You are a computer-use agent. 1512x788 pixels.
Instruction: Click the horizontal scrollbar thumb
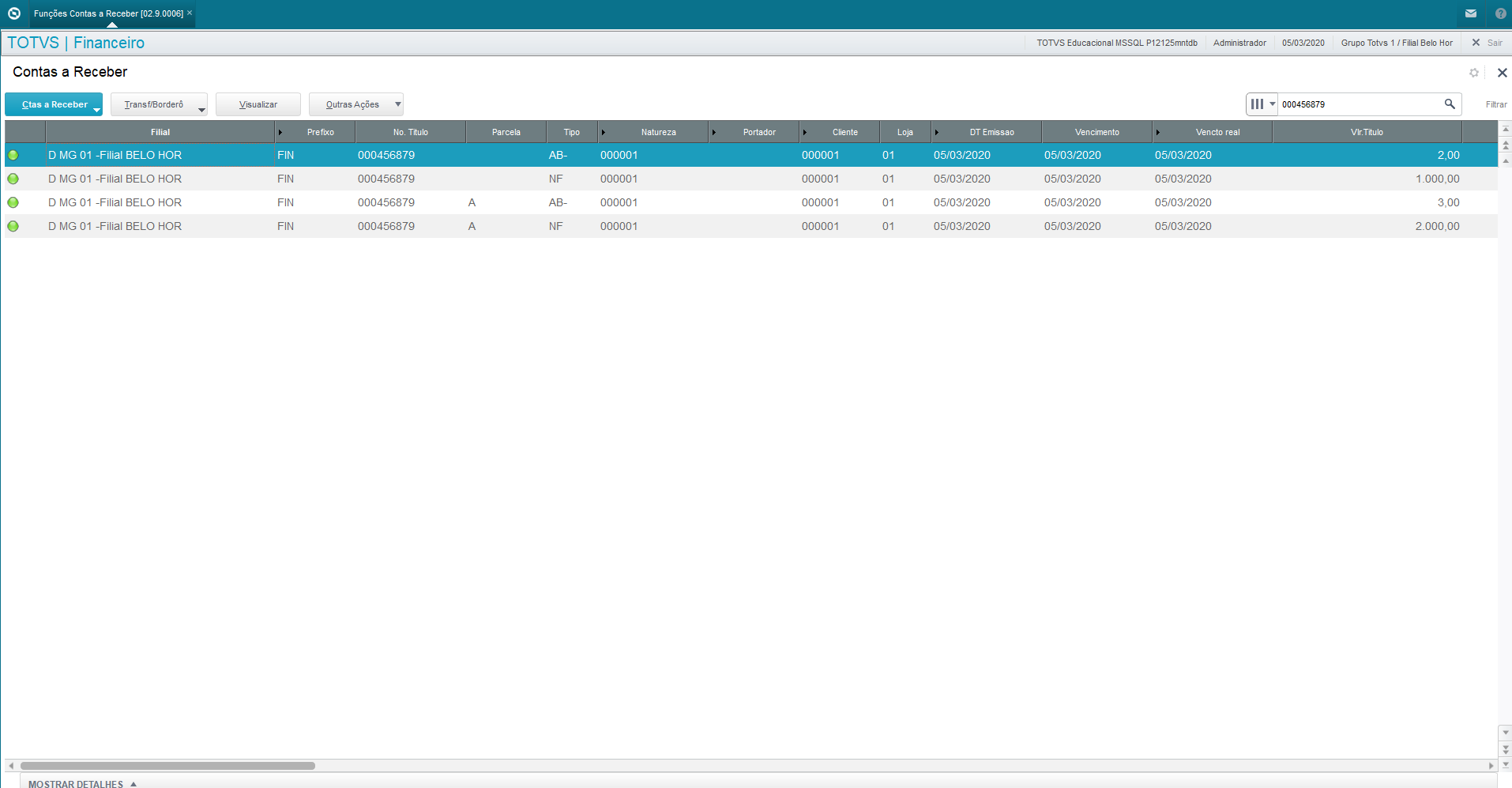pos(167,766)
